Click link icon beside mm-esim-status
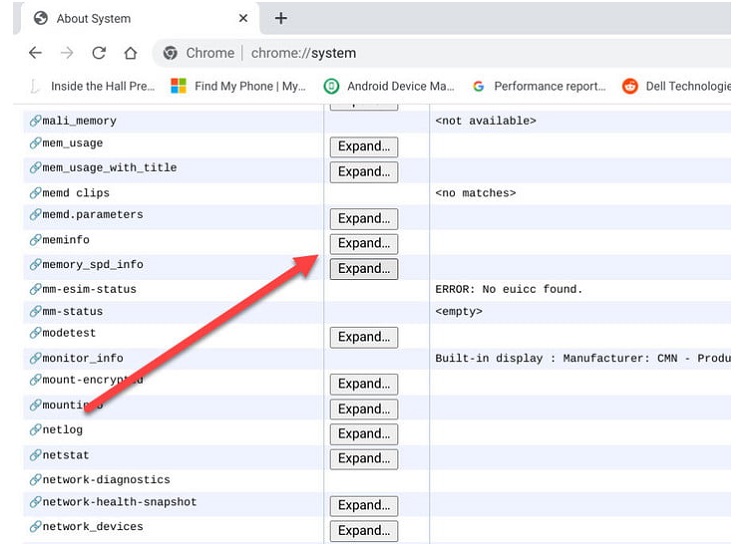750x544 pixels. 35,289
